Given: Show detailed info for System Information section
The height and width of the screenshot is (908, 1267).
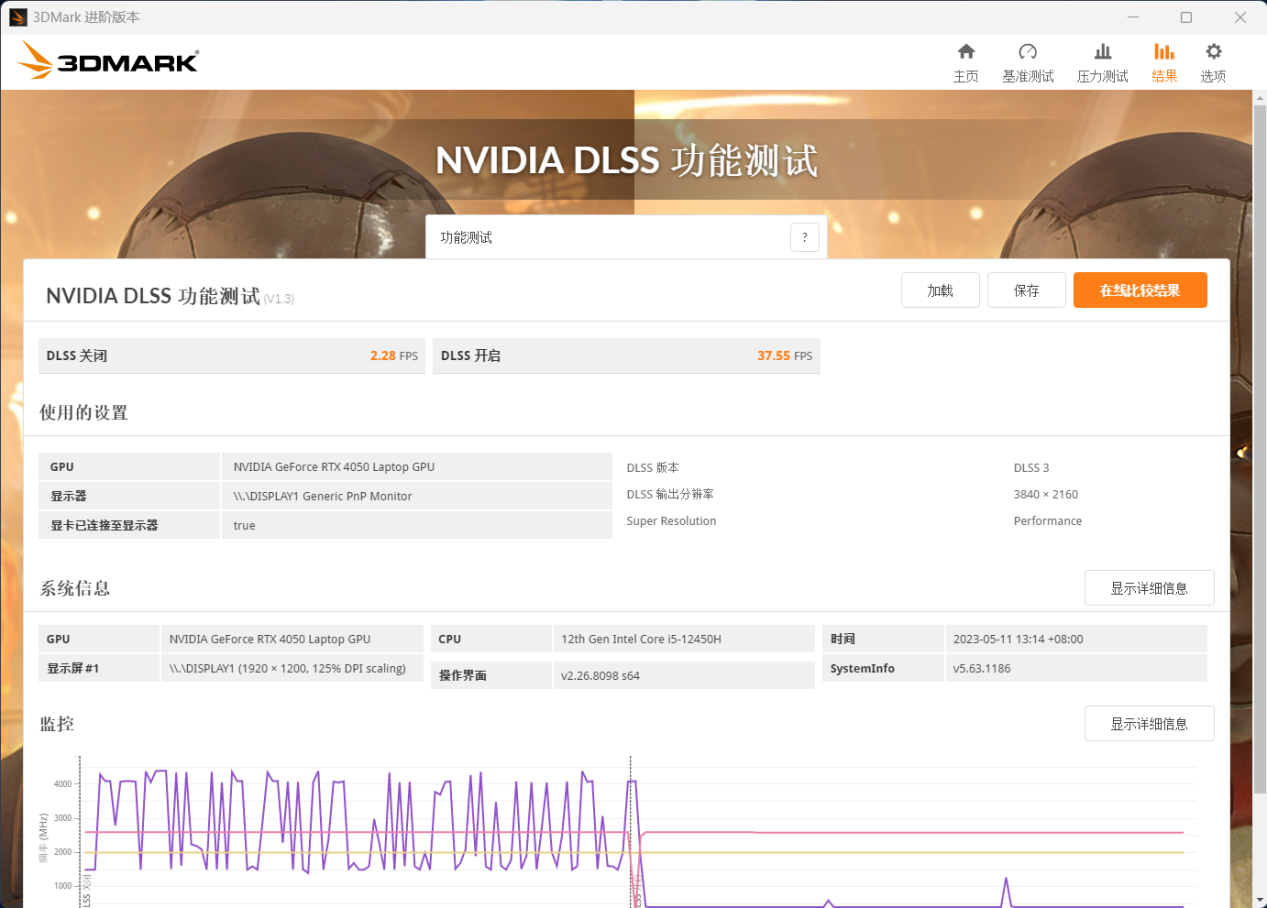Looking at the screenshot, I should [x=1148, y=588].
